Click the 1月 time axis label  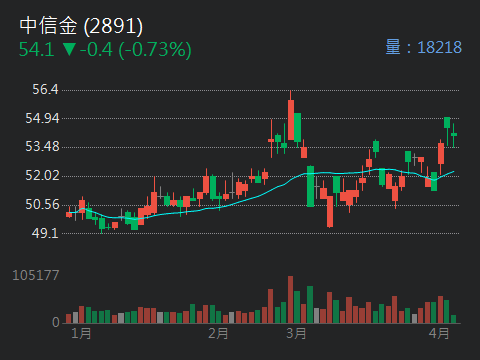click(x=81, y=333)
